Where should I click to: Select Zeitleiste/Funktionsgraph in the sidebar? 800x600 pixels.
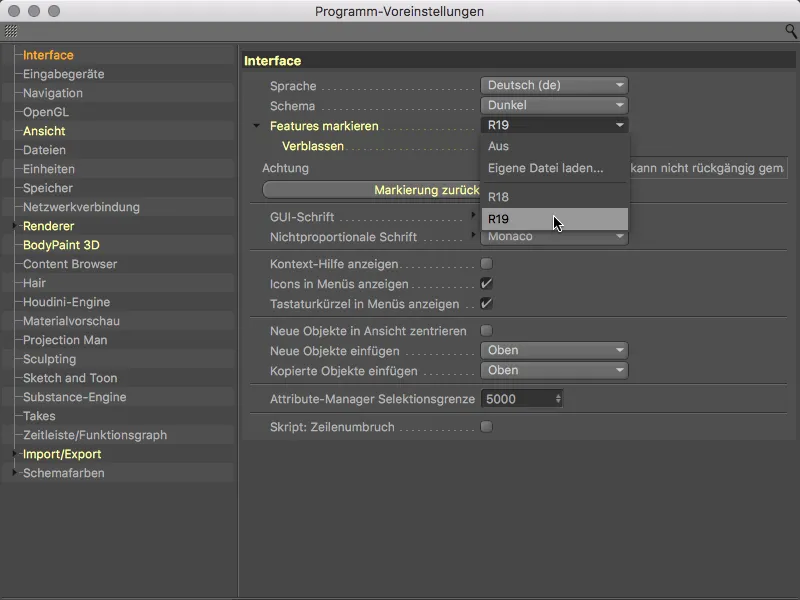point(95,435)
